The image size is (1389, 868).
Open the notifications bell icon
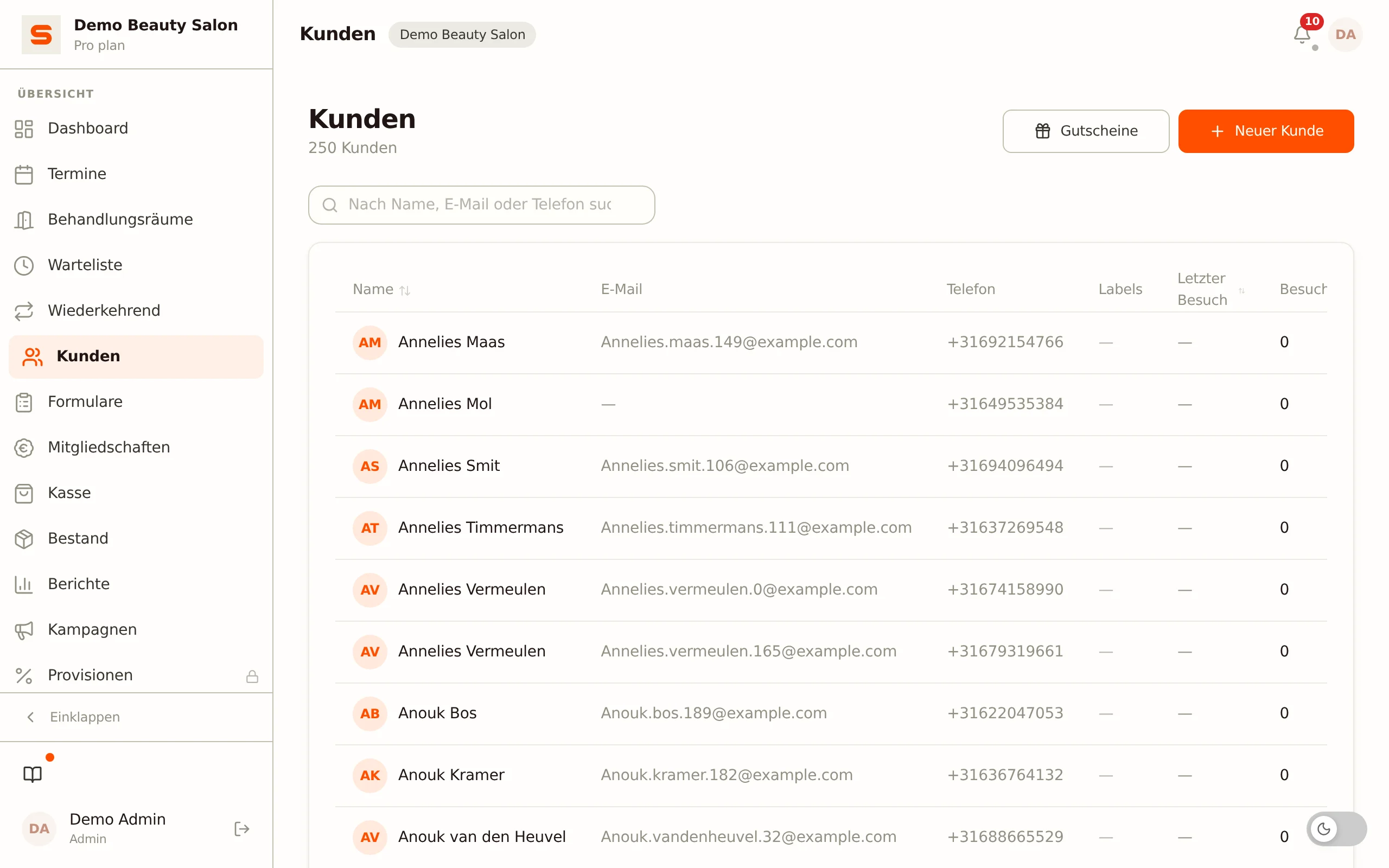click(1302, 34)
